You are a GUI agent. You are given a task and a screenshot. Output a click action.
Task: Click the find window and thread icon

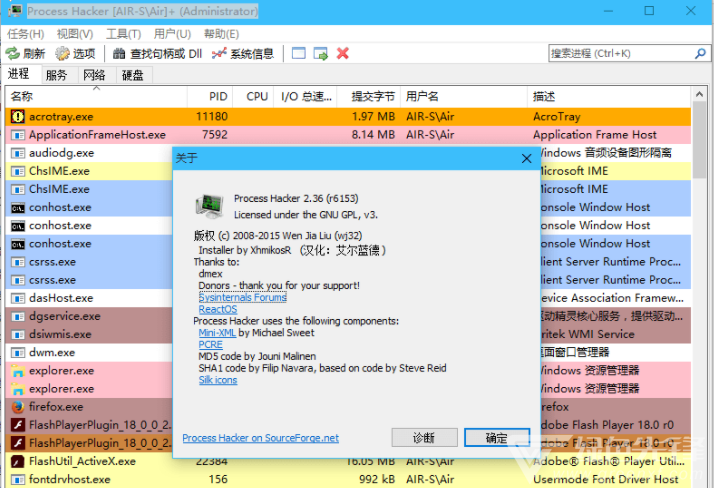(321, 53)
